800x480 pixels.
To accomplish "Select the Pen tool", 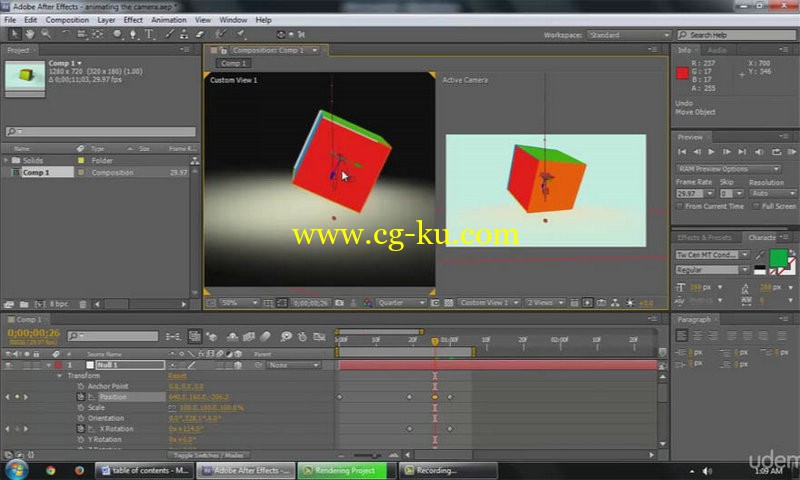I will [133, 34].
